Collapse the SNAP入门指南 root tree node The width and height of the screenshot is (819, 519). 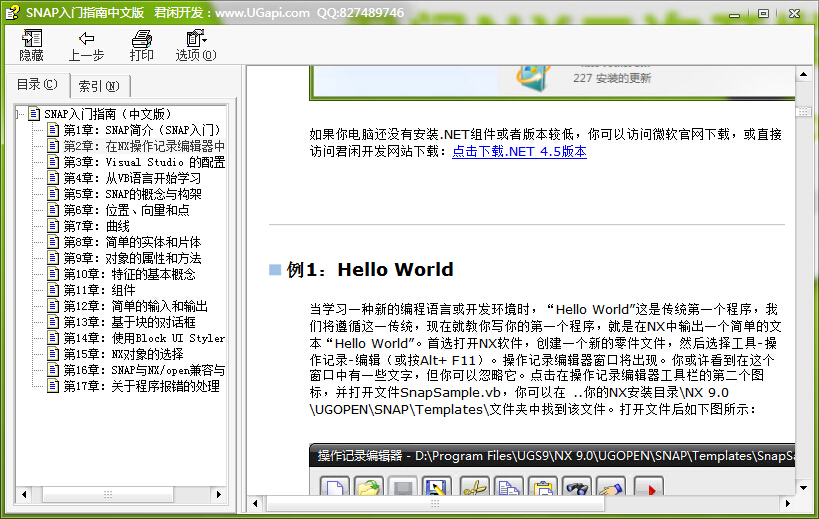[21, 114]
